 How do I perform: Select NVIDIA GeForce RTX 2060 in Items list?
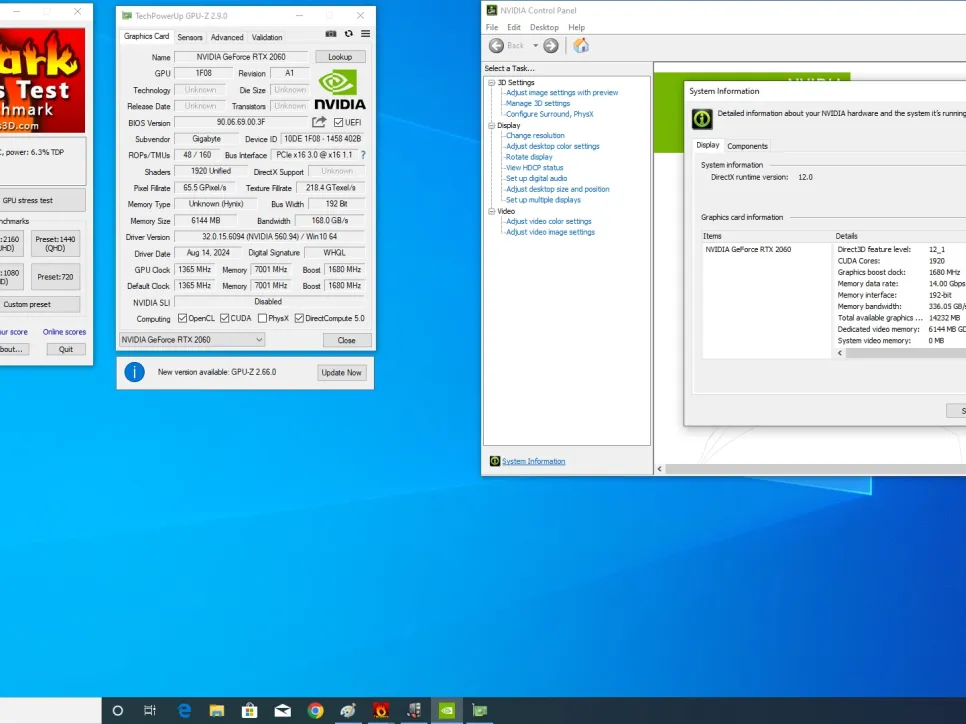pyautogui.click(x=748, y=250)
